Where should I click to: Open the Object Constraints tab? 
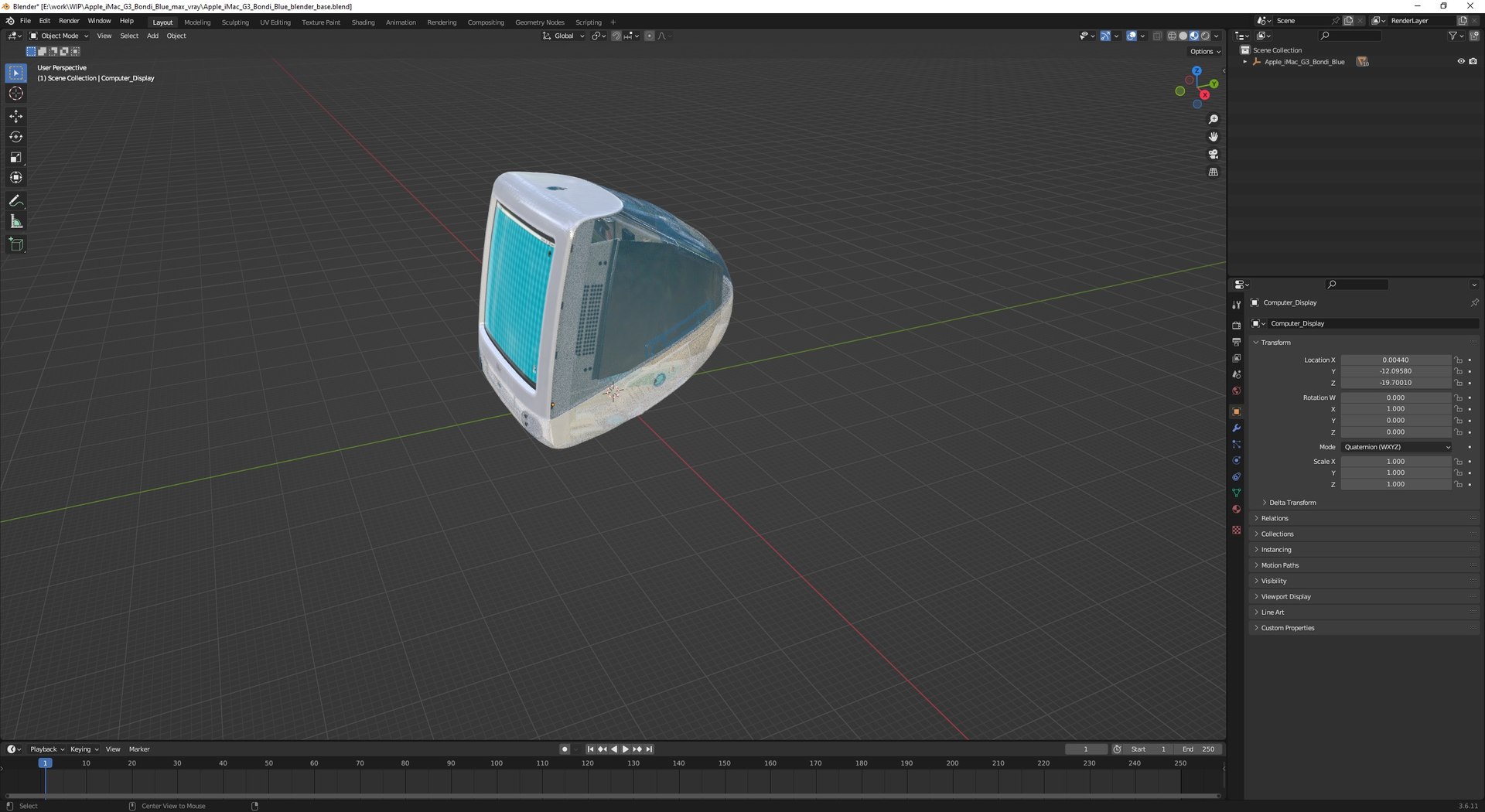(x=1236, y=476)
